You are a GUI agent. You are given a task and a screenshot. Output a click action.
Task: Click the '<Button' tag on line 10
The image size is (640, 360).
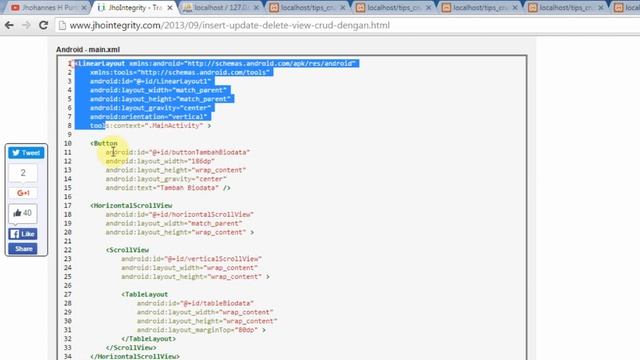tap(104, 143)
